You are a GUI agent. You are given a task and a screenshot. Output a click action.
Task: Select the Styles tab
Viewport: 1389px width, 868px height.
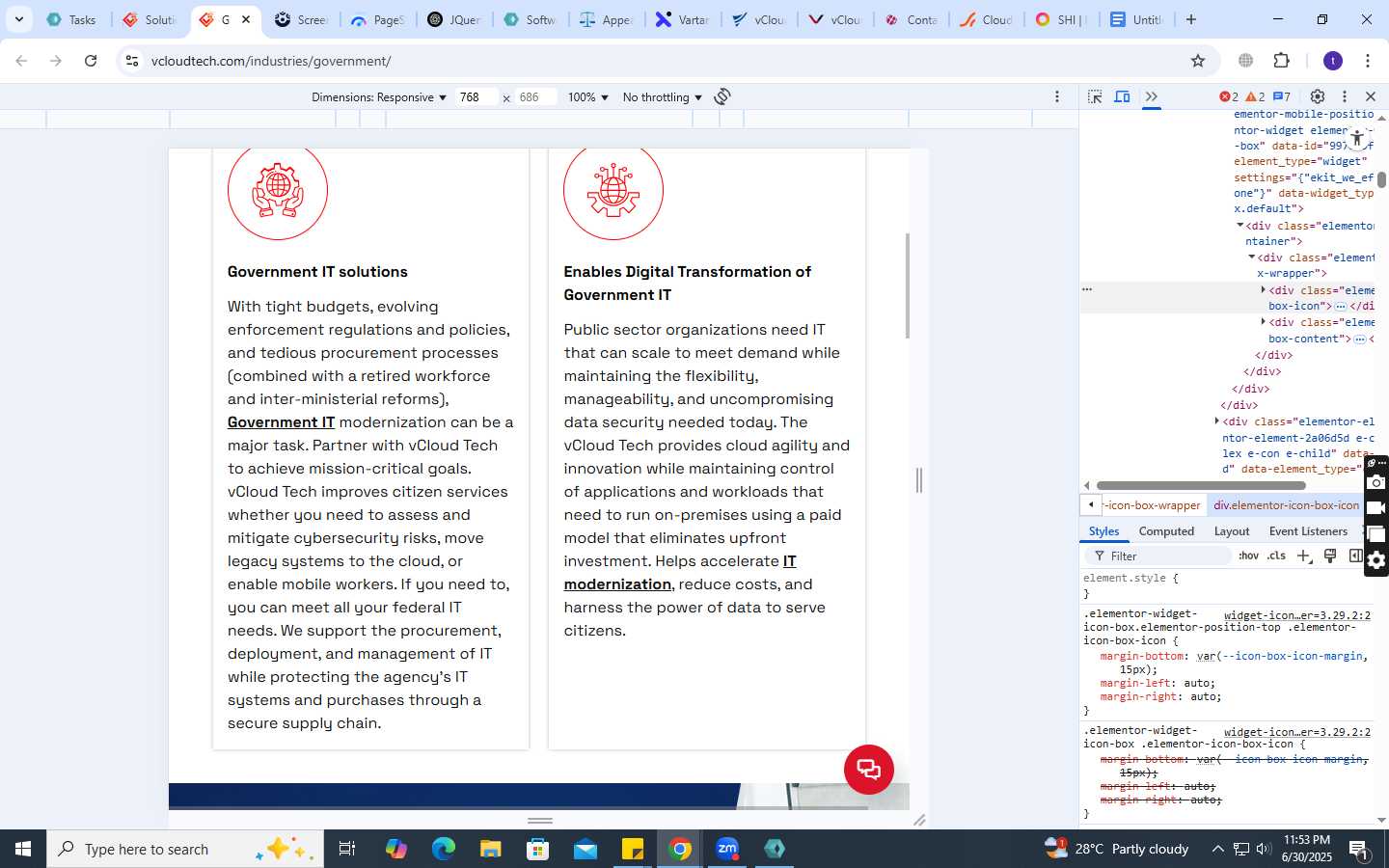point(1103,531)
